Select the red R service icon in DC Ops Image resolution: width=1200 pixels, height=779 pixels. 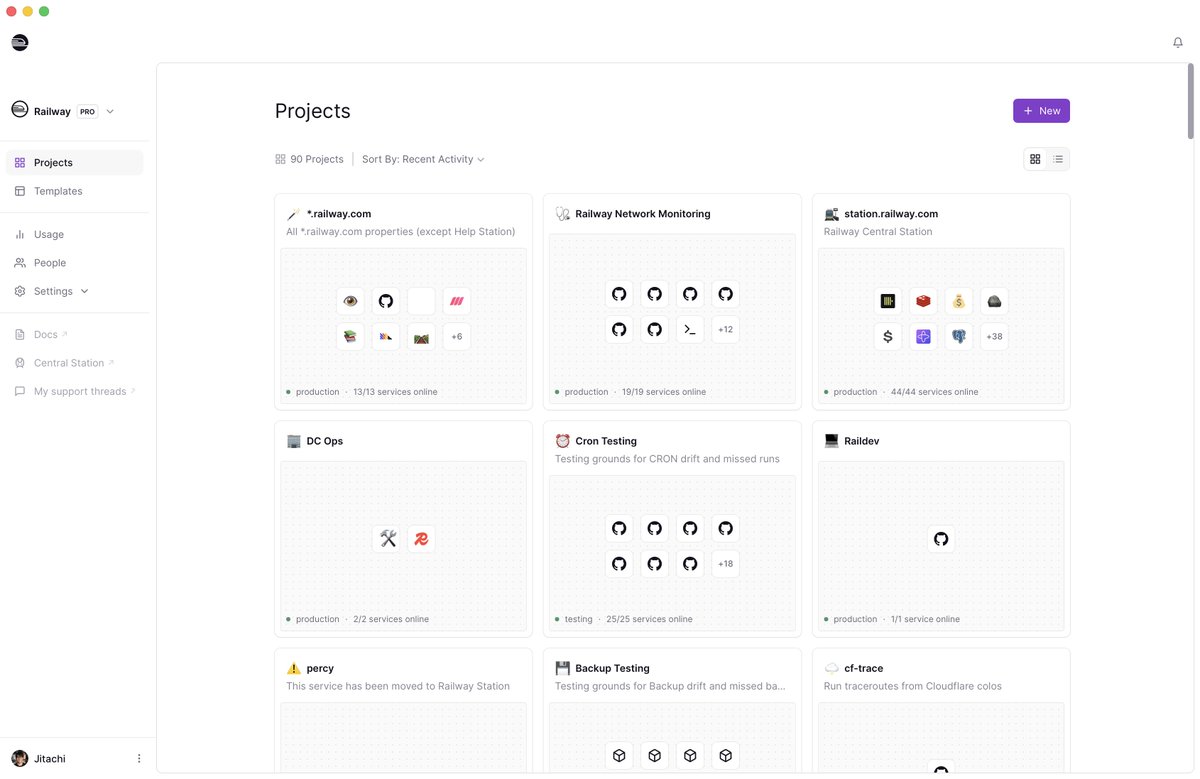(421, 539)
